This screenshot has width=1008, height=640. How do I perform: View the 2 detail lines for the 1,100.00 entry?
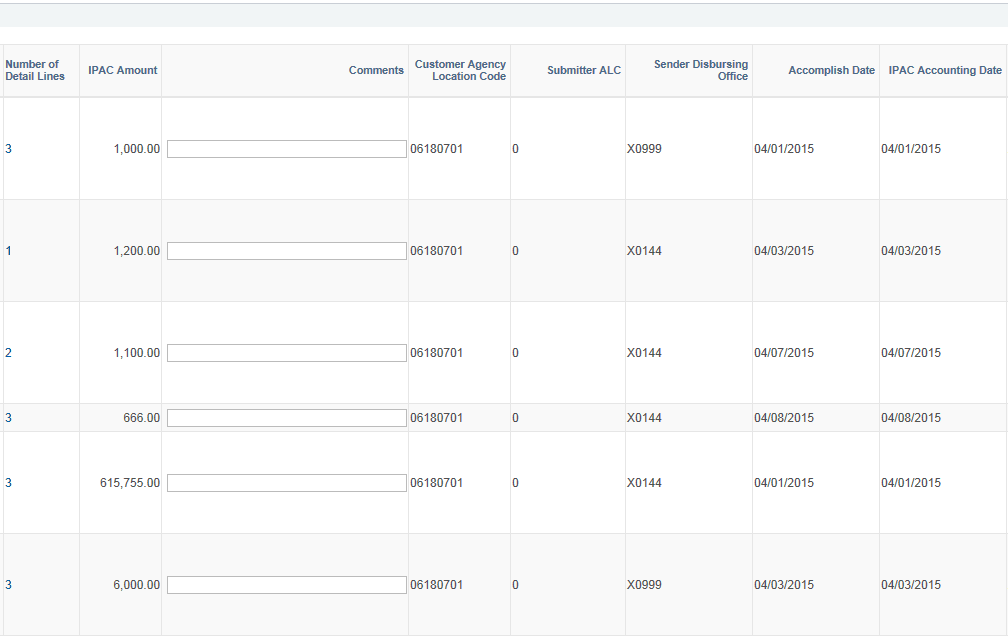pyautogui.click(x=8, y=352)
